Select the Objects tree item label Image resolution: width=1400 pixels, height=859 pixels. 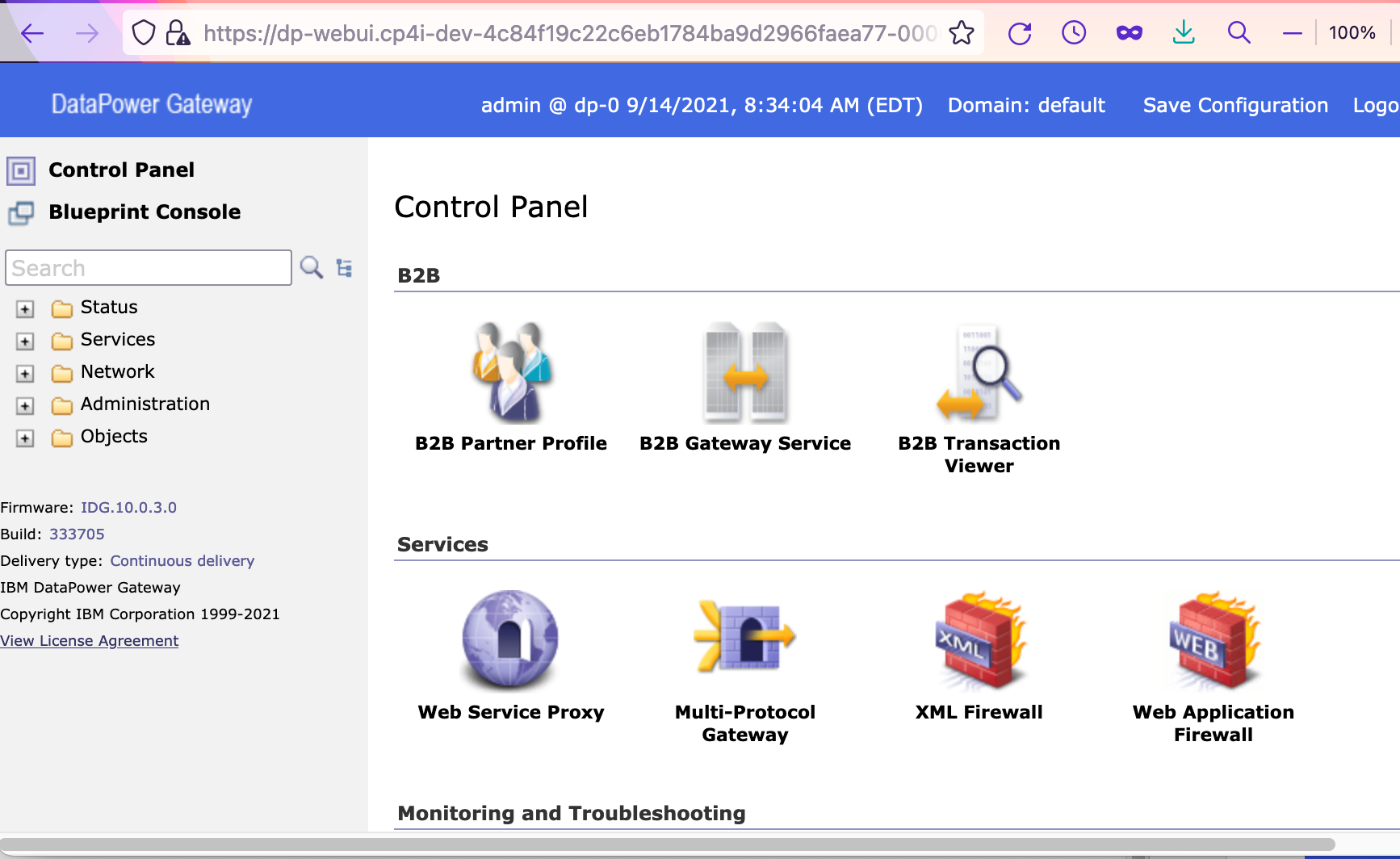point(114,437)
